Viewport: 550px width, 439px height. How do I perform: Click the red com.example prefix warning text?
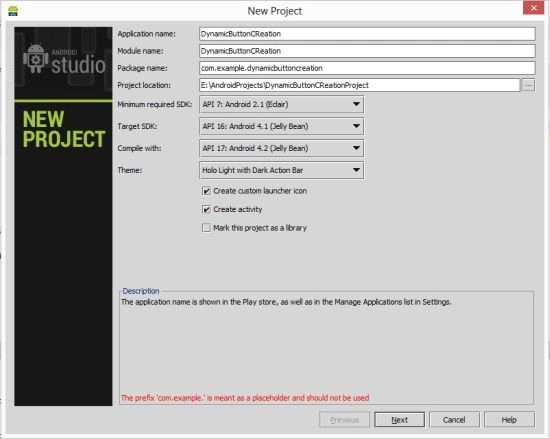(x=245, y=398)
